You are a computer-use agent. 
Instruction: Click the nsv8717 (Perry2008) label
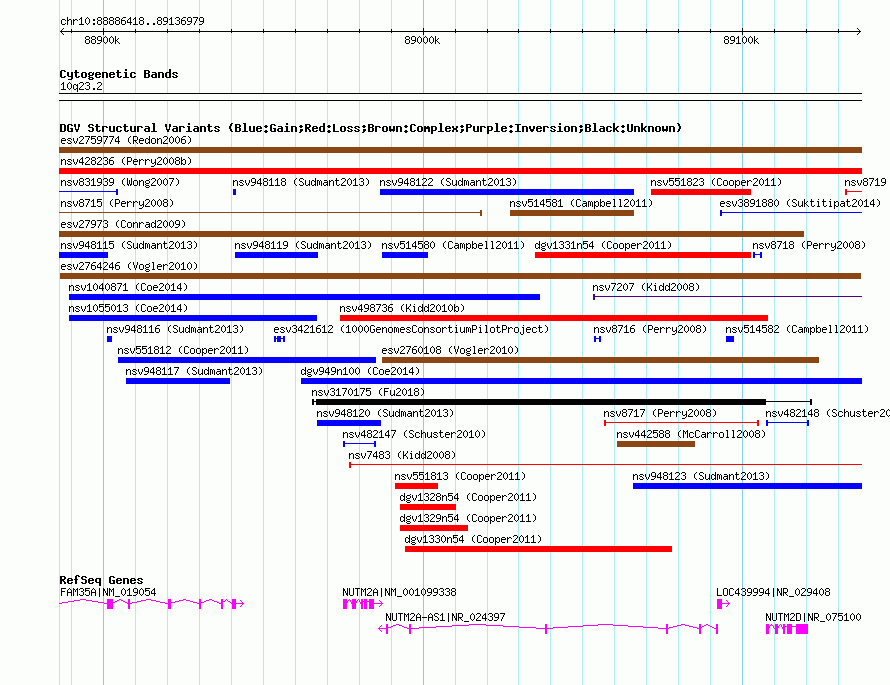660,413
